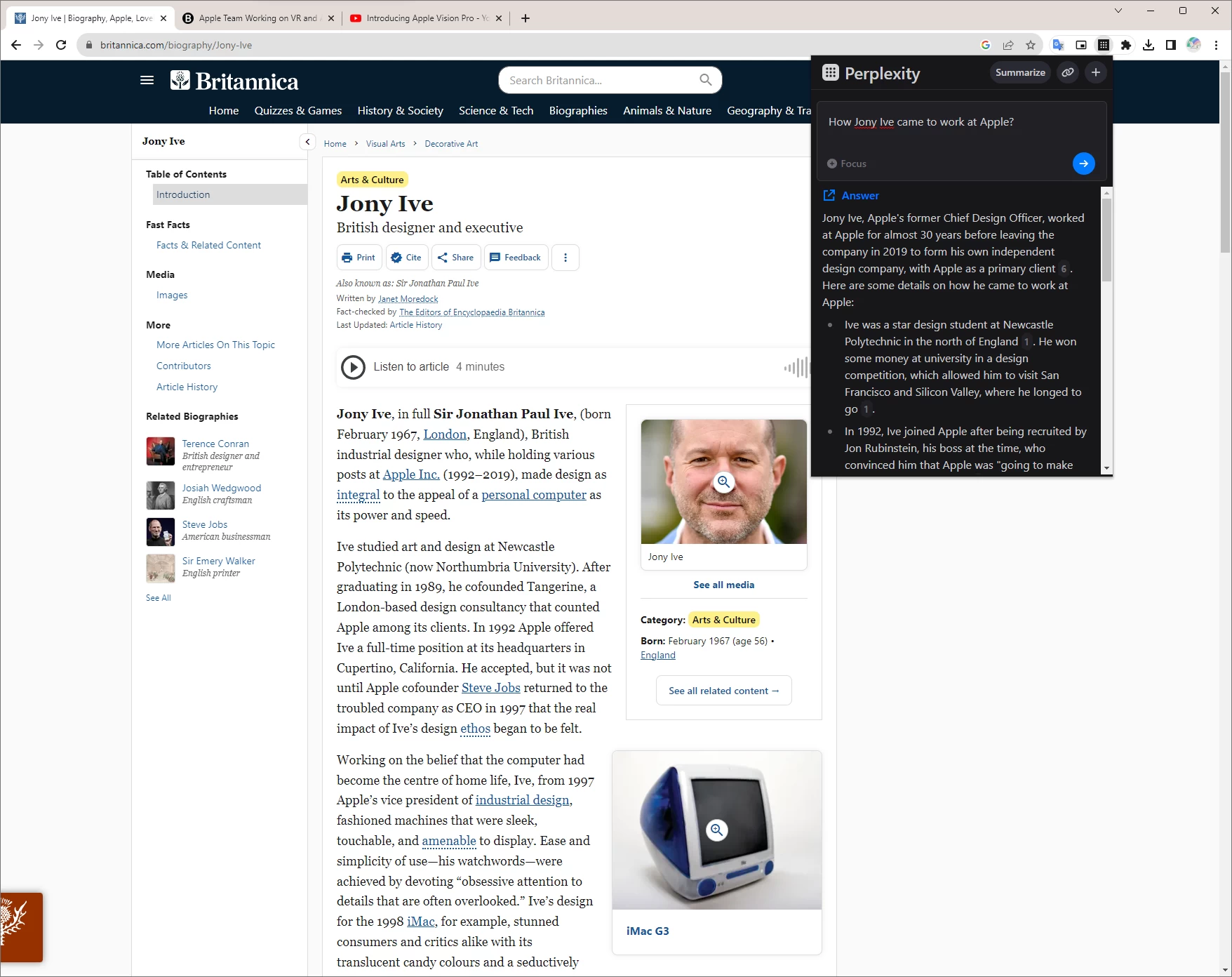The width and height of the screenshot is (1232, 977).
Task: Open the See all media link
Action: pyautogui.click(x=724, y=585)
